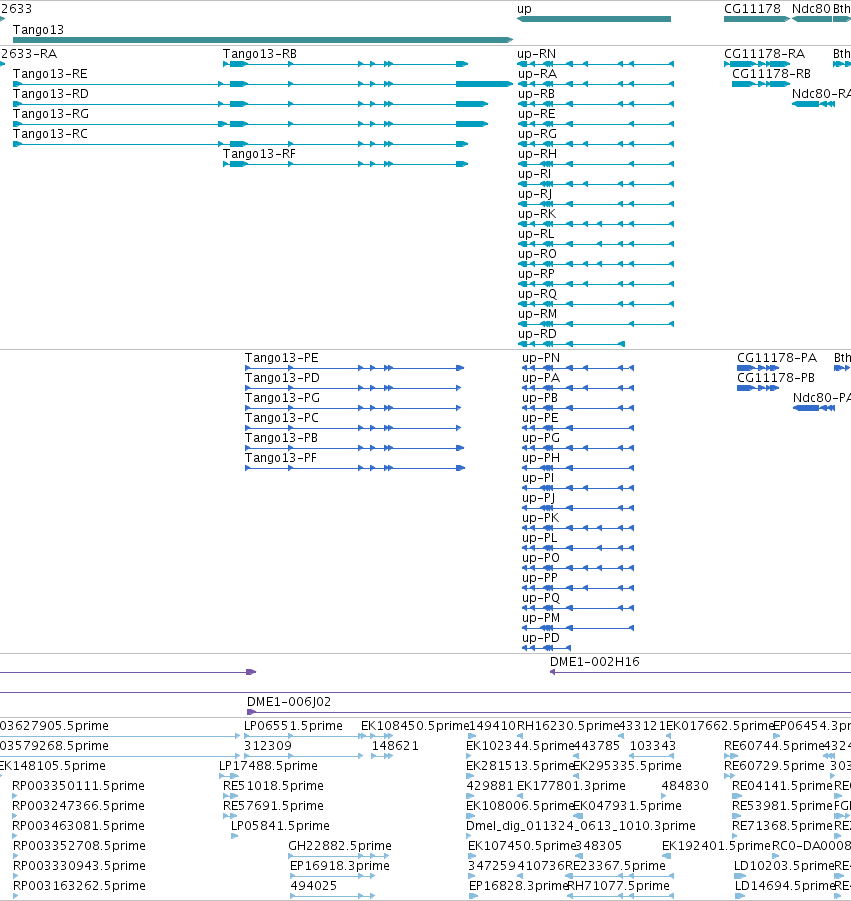Open EST LP05841.5prime
Viewport: 851px width, 901px height.
click(x=280, y=826)
